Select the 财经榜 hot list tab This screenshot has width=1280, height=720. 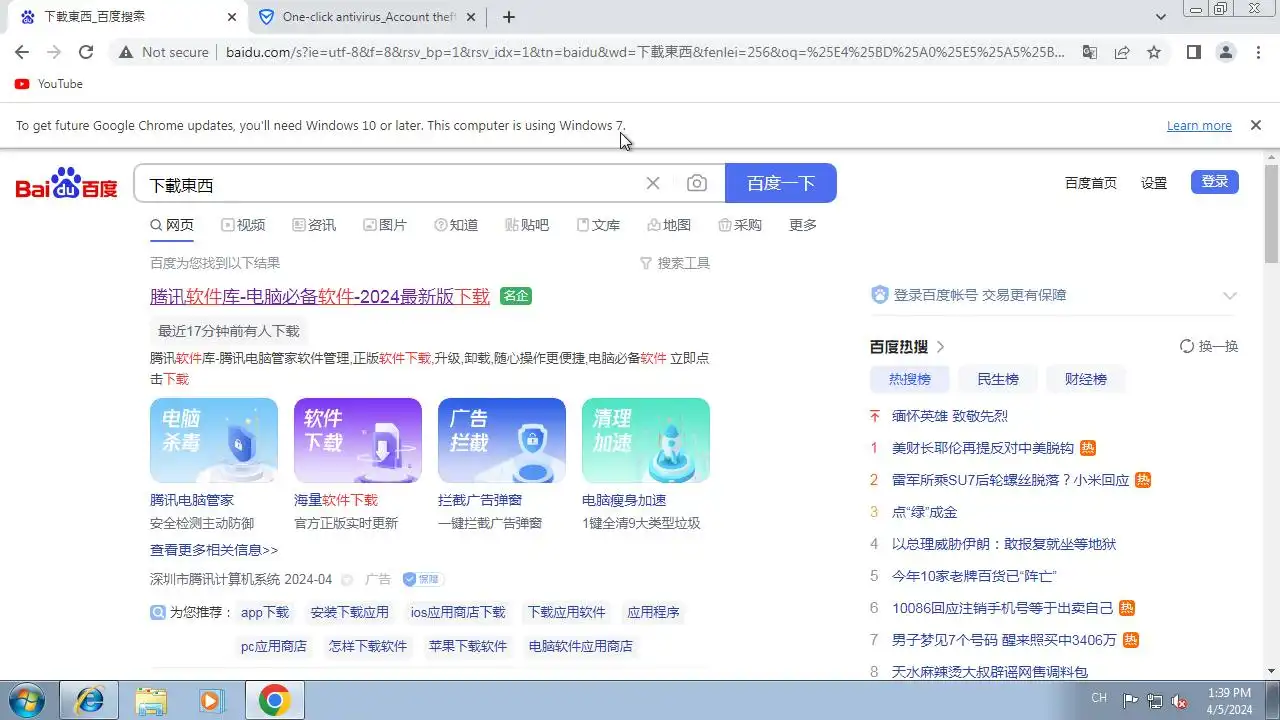click(1085, 379)
